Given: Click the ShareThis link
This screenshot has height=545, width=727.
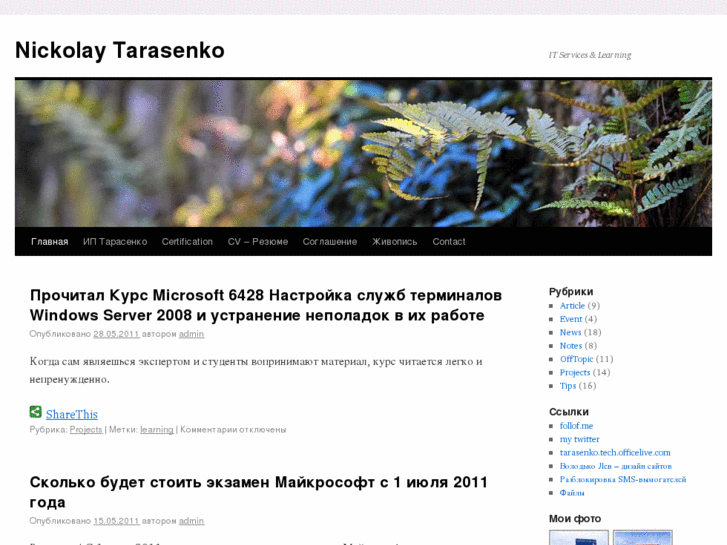Looking at the screenshot, I should pos(72,414).
